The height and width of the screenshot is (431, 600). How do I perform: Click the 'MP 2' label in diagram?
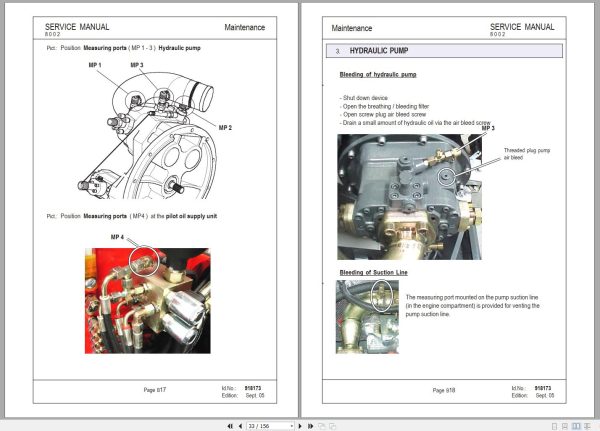pyautogui.click(x=225, y=128)
